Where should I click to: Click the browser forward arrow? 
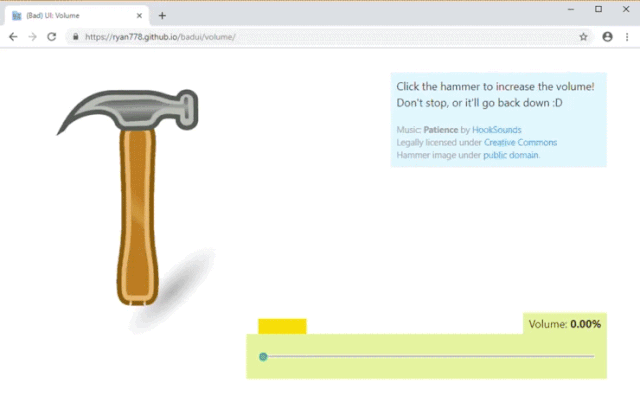[32, 37]
